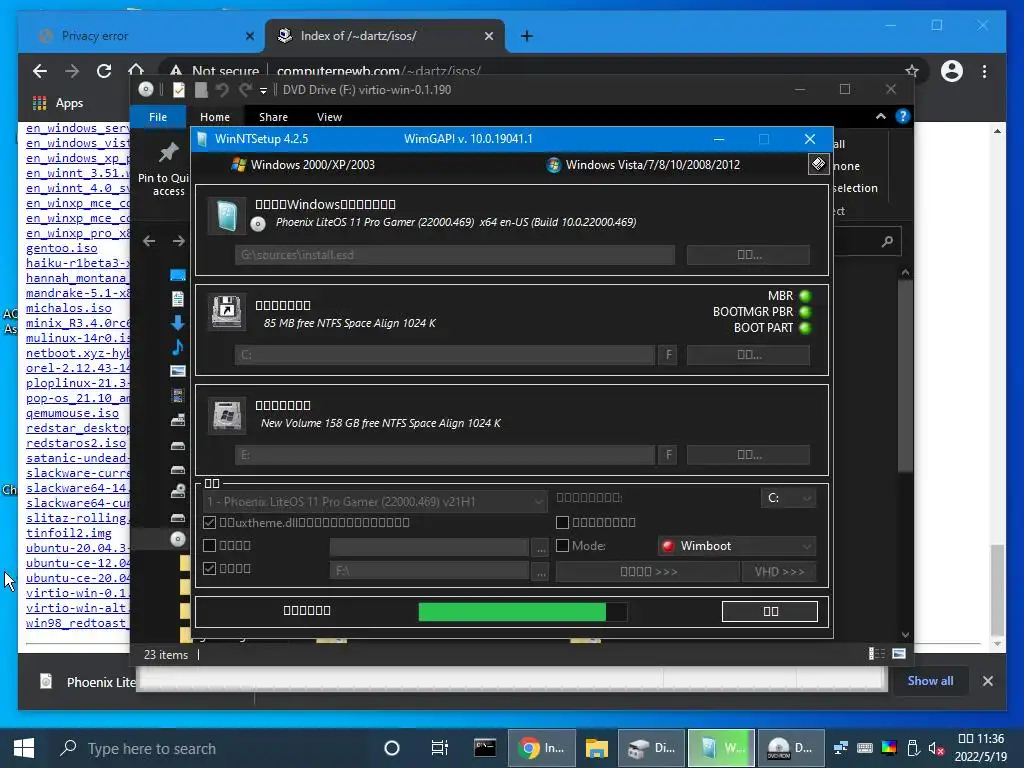Viewport: 1024px width, 768px height.
Task: Open the Customize Quick Access Toolbar dropdown
Action: (263, 90)
